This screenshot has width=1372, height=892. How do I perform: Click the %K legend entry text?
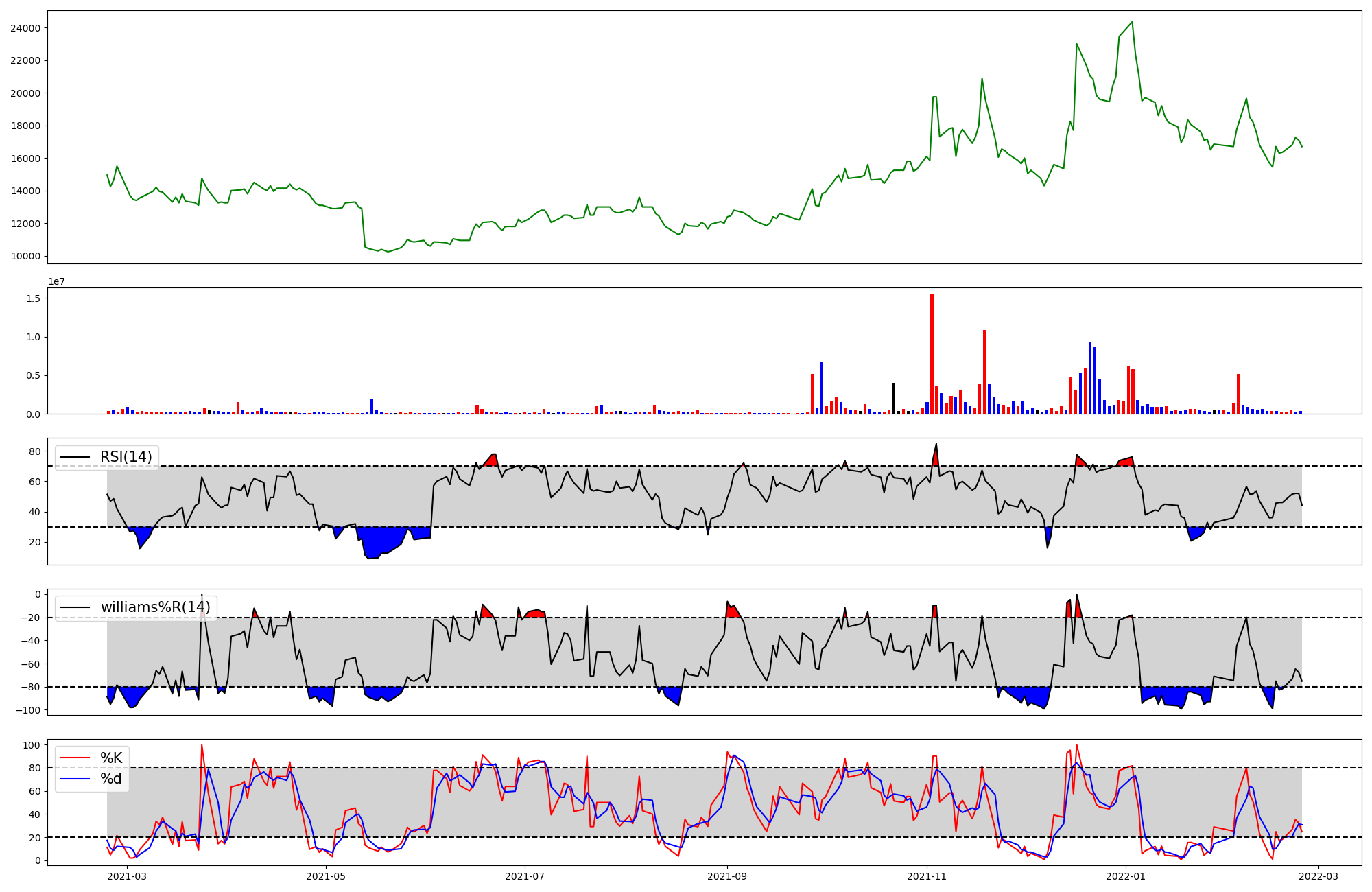pyautogui.click(x=111, y=758)
